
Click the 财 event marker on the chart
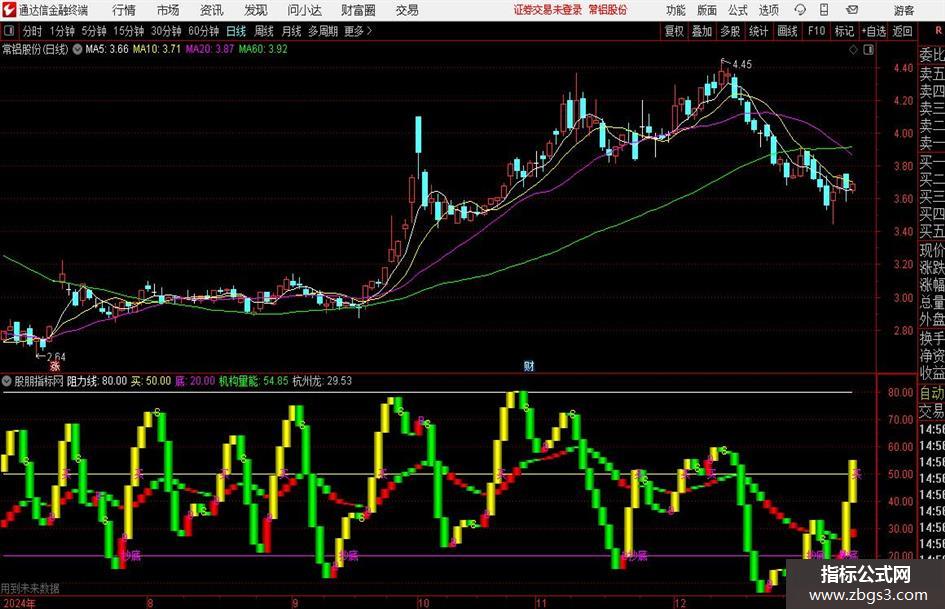529,366
